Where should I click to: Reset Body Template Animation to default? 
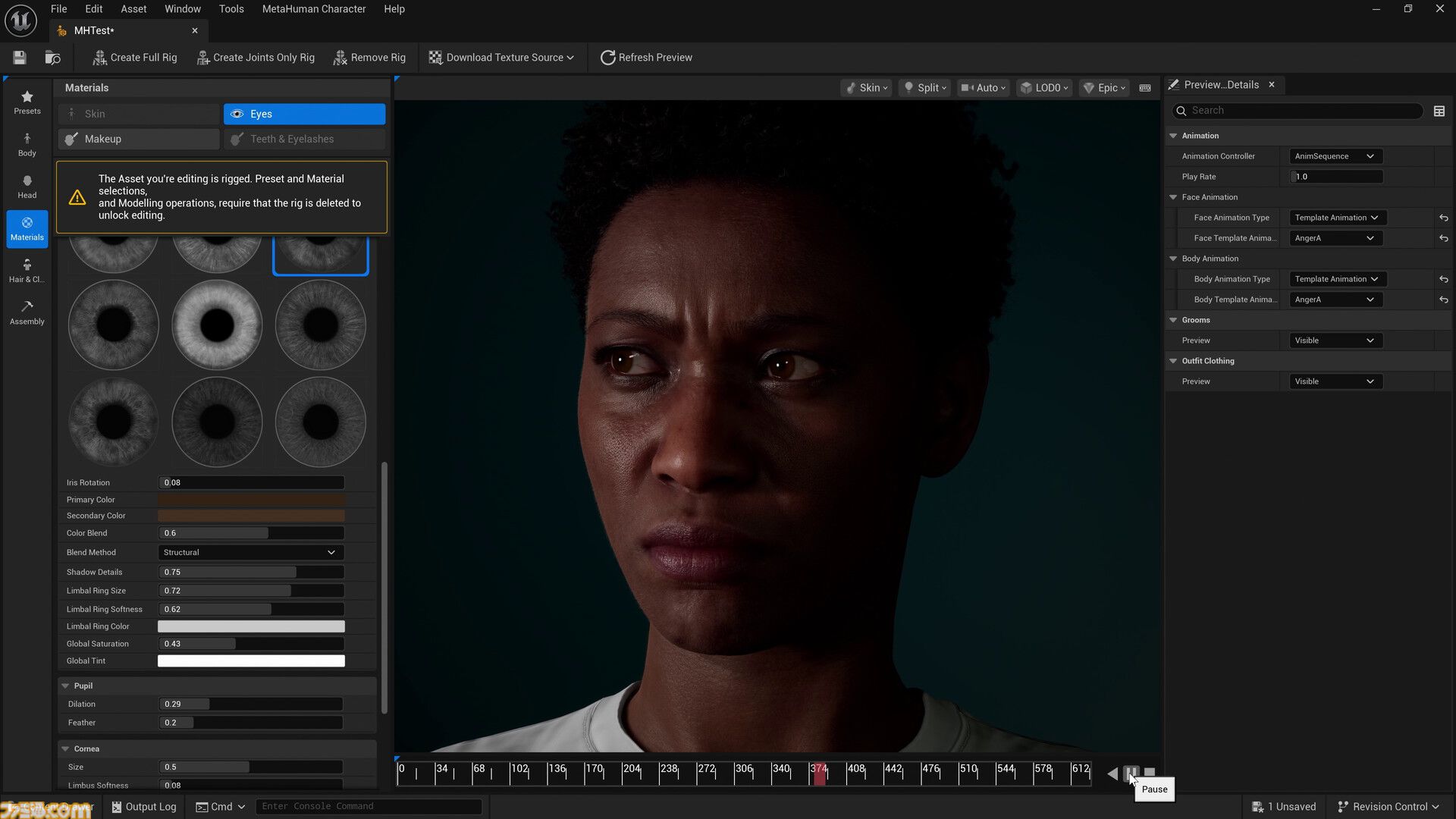coord(1444,300)
